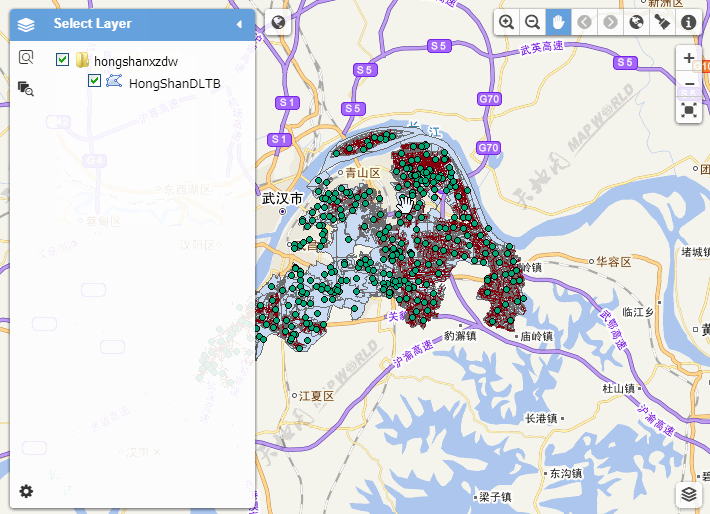This screenshot has width=710, height=514.
Task: Click the minus zoom out button
Action: 689,84
